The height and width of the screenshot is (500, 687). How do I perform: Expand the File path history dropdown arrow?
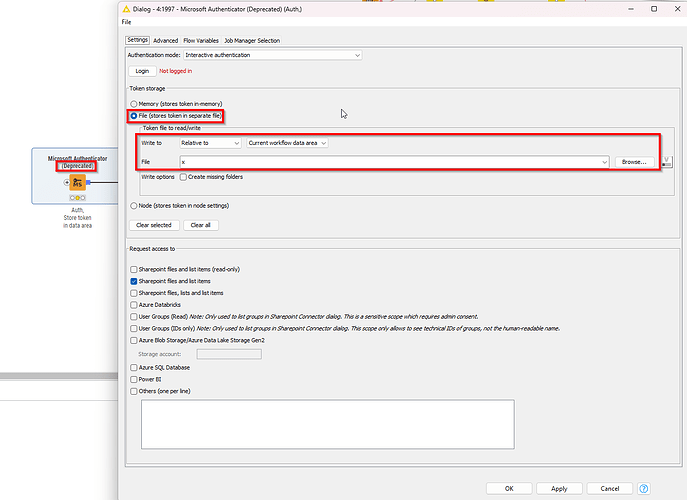604,162
